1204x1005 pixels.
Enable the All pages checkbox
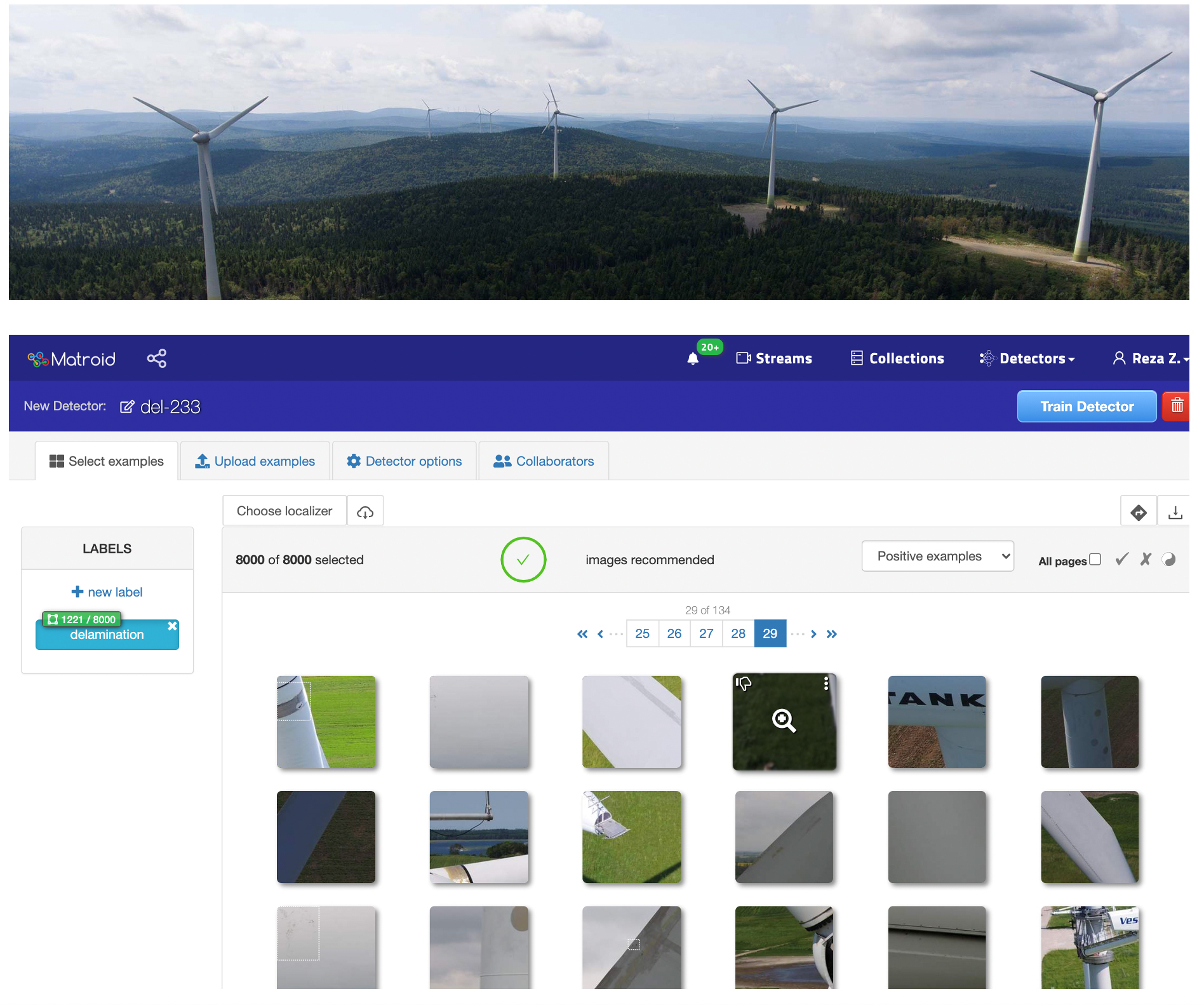click(x=1095, y=558)
